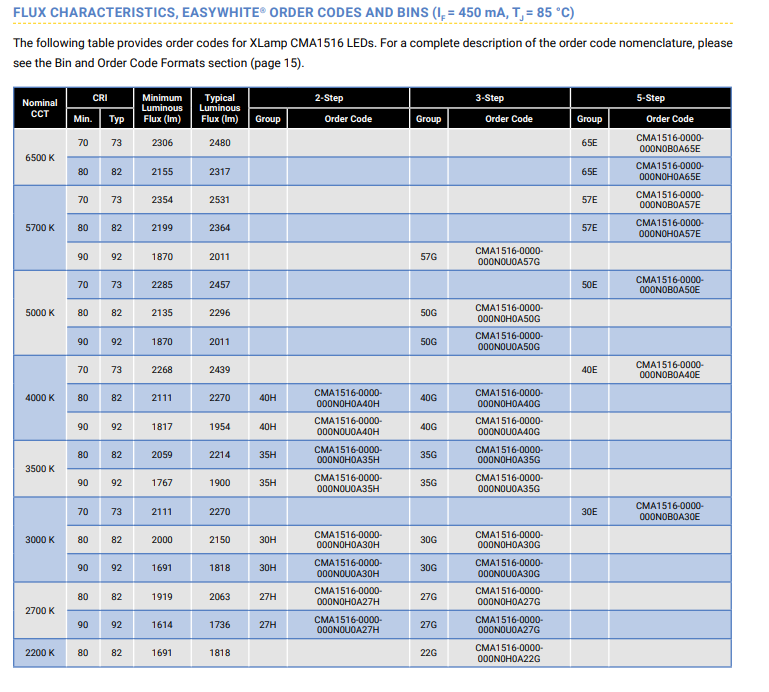769x692 pixels.
Task: Select order code CMA1516-0000-000N0H0A35H
Action: pyautogui.click(x=348, y=455)
